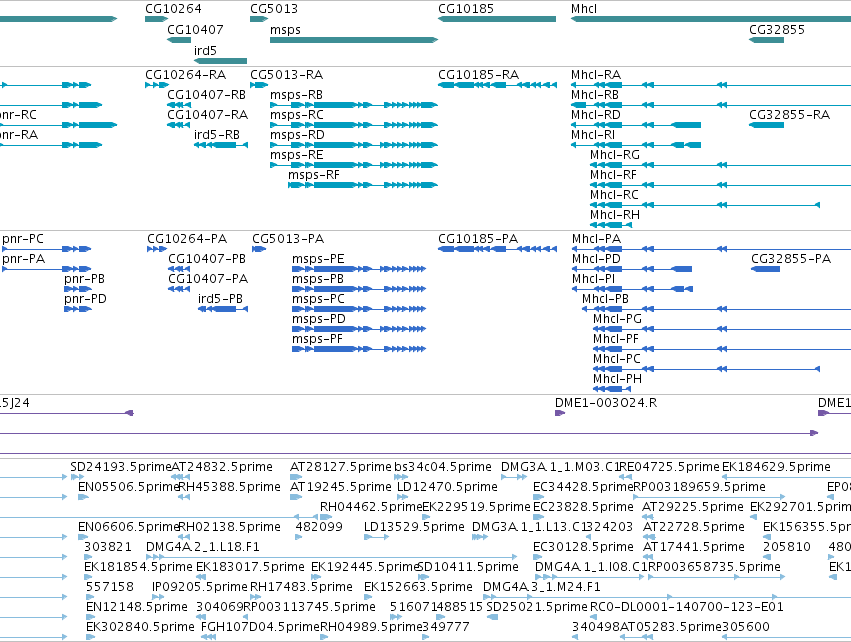Open protein label 'CG5013-PA'
Image resolution: width=851 pixels, height=642 pixels.
coord(288,239)
